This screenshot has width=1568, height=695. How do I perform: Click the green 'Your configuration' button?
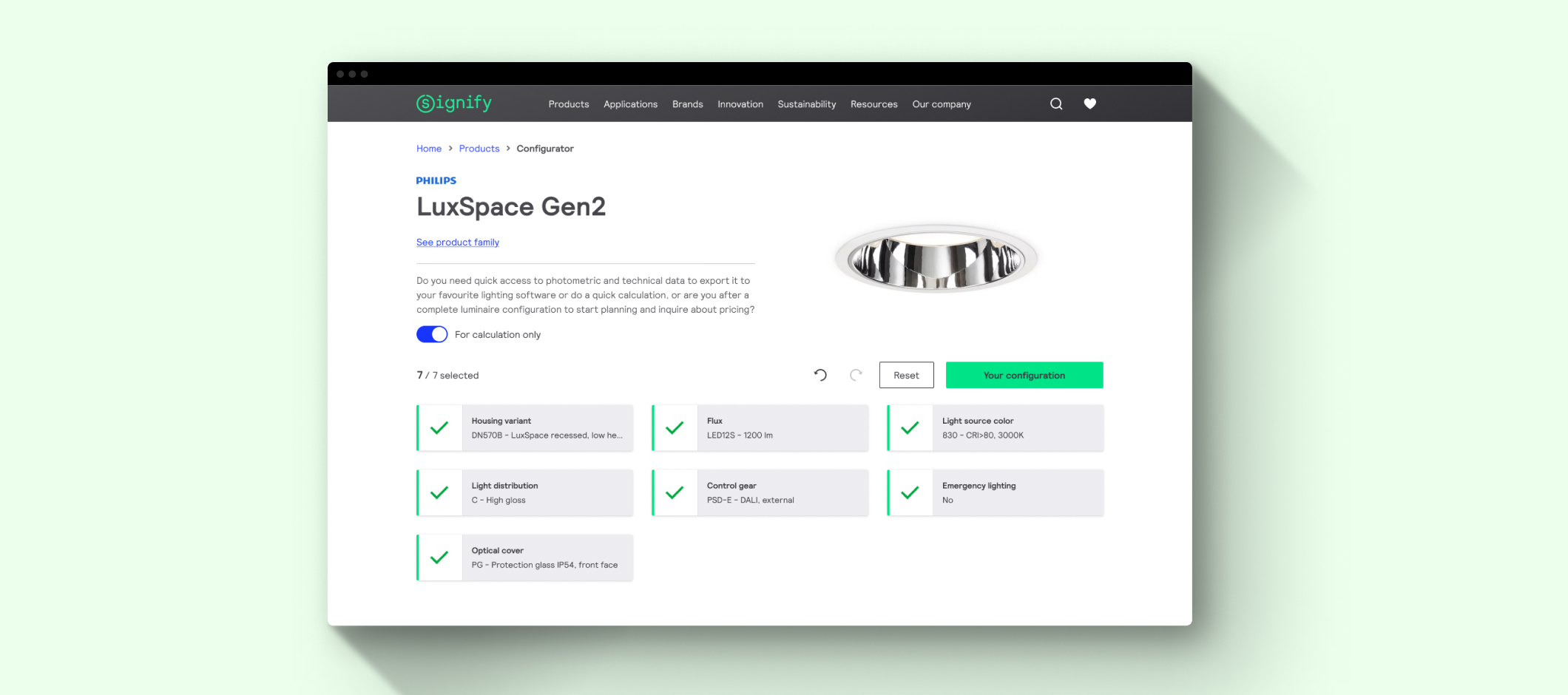[1024, 375]
